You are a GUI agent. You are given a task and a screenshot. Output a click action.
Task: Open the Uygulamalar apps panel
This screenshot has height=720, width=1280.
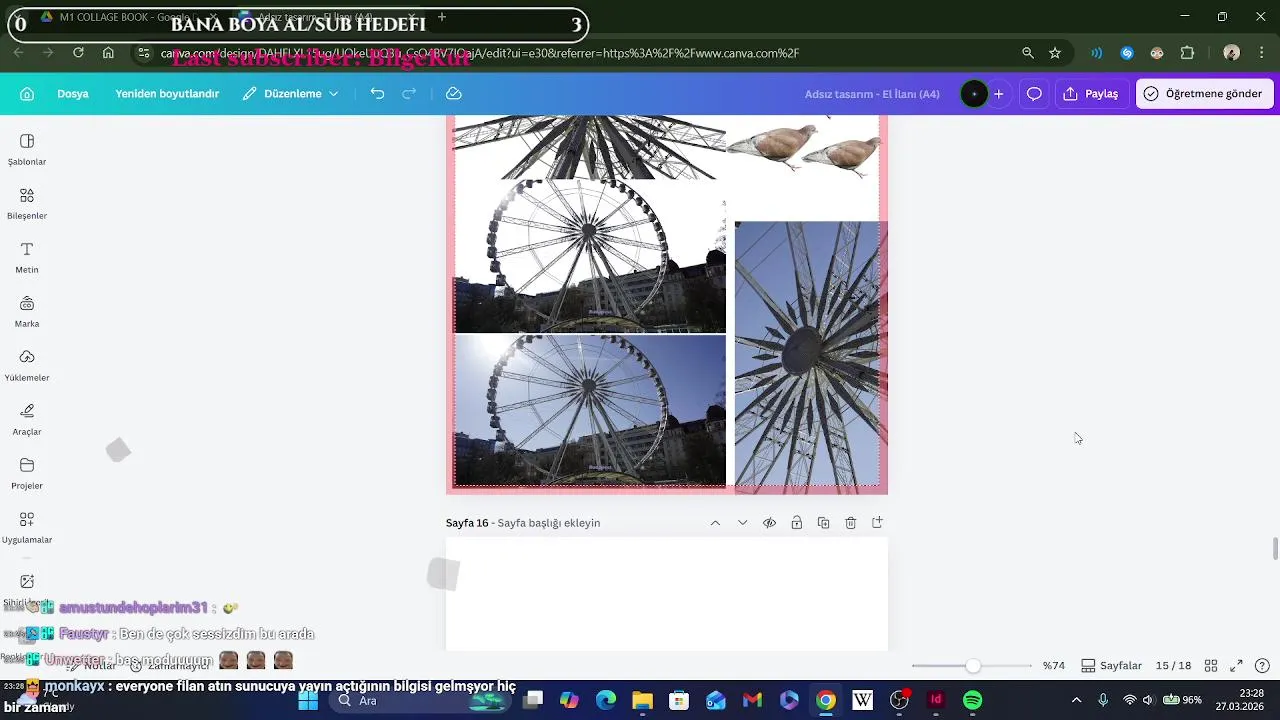(27, 528)
